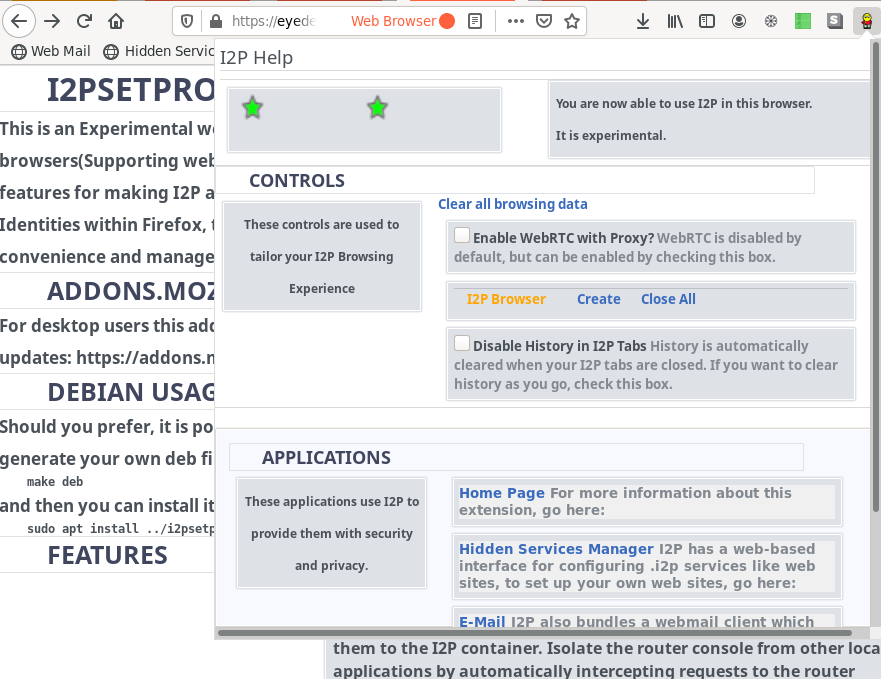Viewport: 881px width, 679px height.
Task: Click the Home Page application link
Action: [501, 493]
